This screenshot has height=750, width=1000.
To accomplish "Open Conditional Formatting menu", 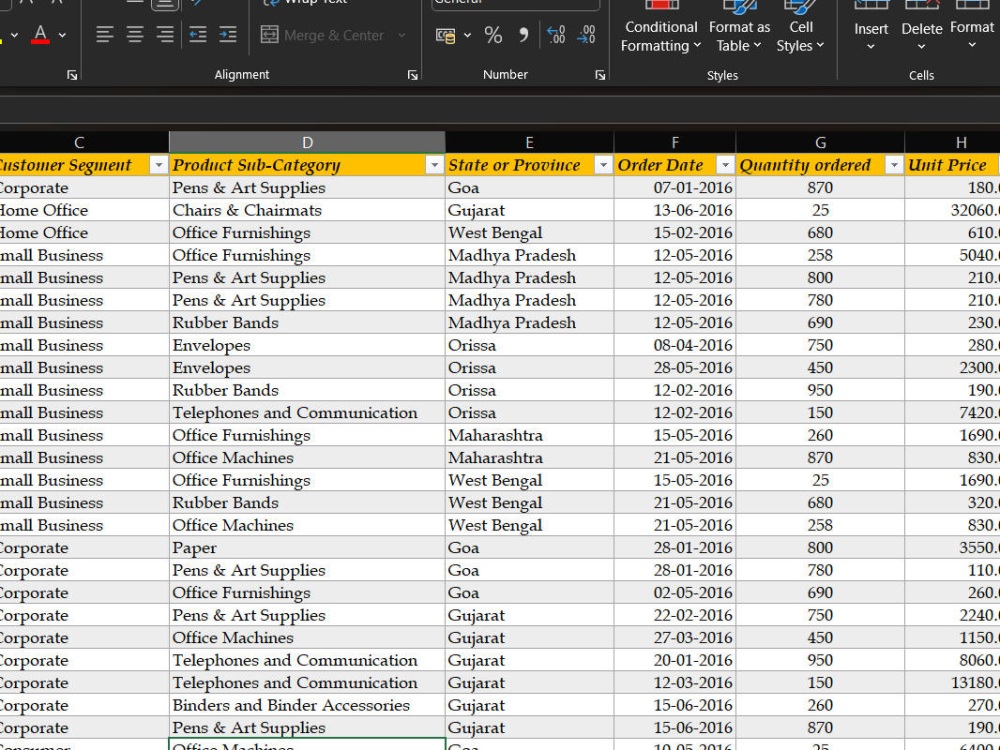I will pyautogui.click(x=661, y=29).
